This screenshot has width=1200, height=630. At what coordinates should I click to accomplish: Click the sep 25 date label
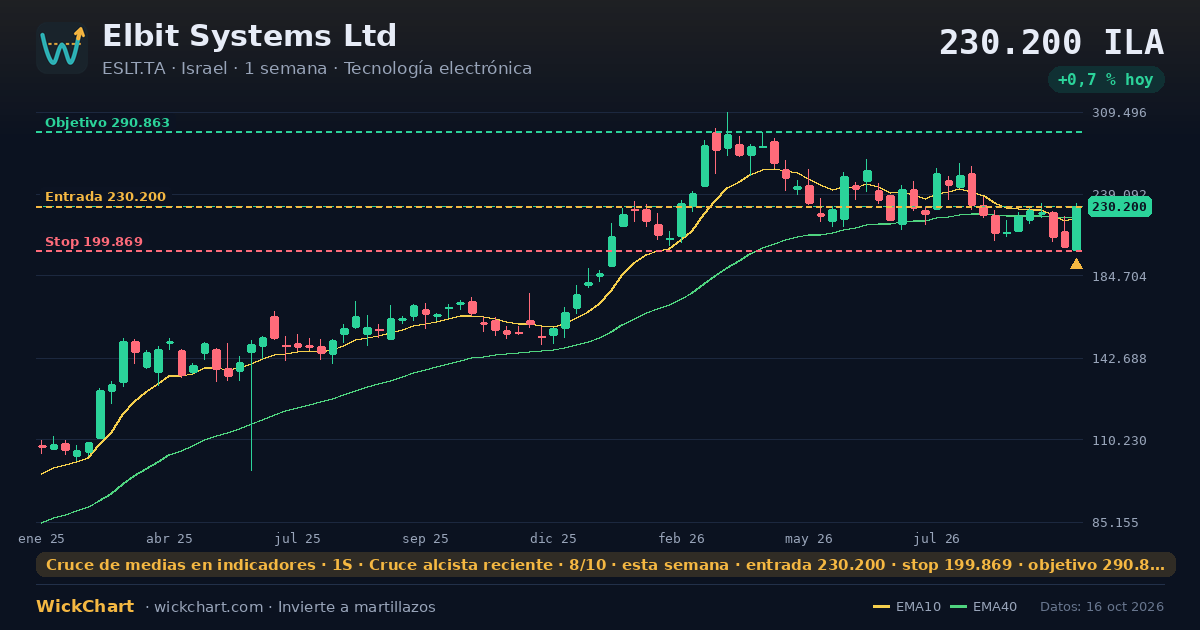pyautogui.click(x=426, y=538)
